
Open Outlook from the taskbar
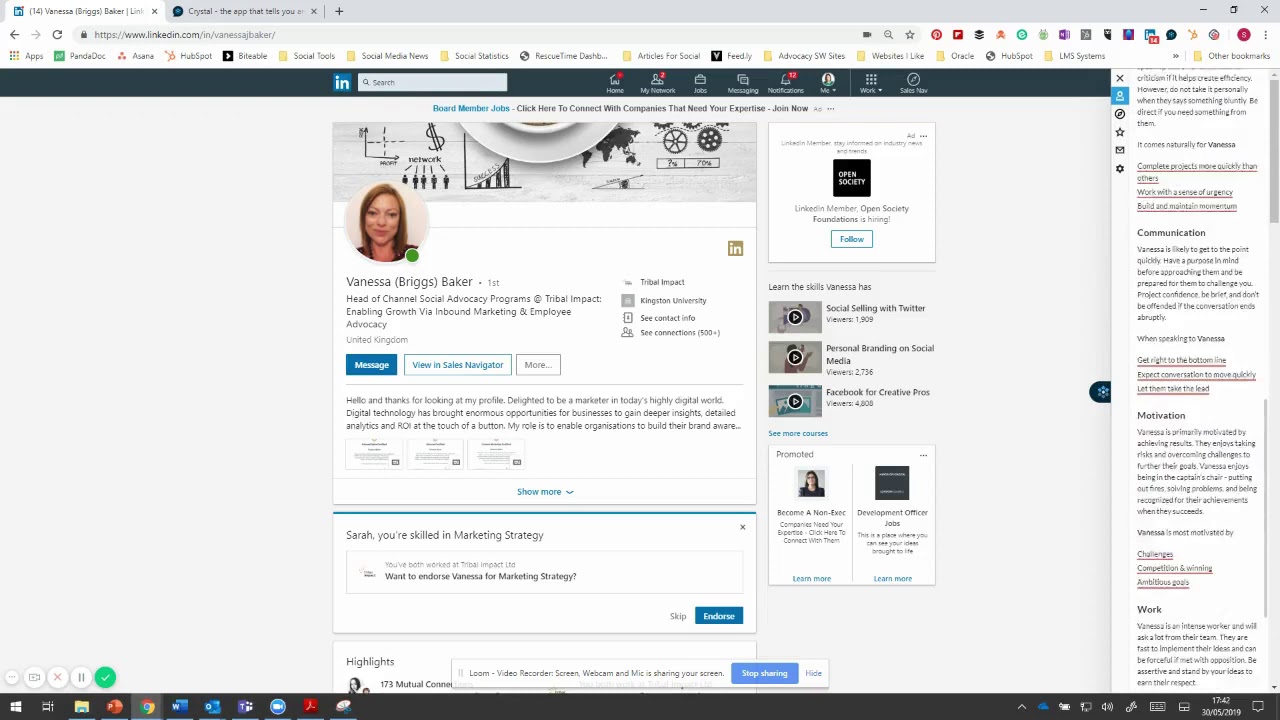coord(212,707)
